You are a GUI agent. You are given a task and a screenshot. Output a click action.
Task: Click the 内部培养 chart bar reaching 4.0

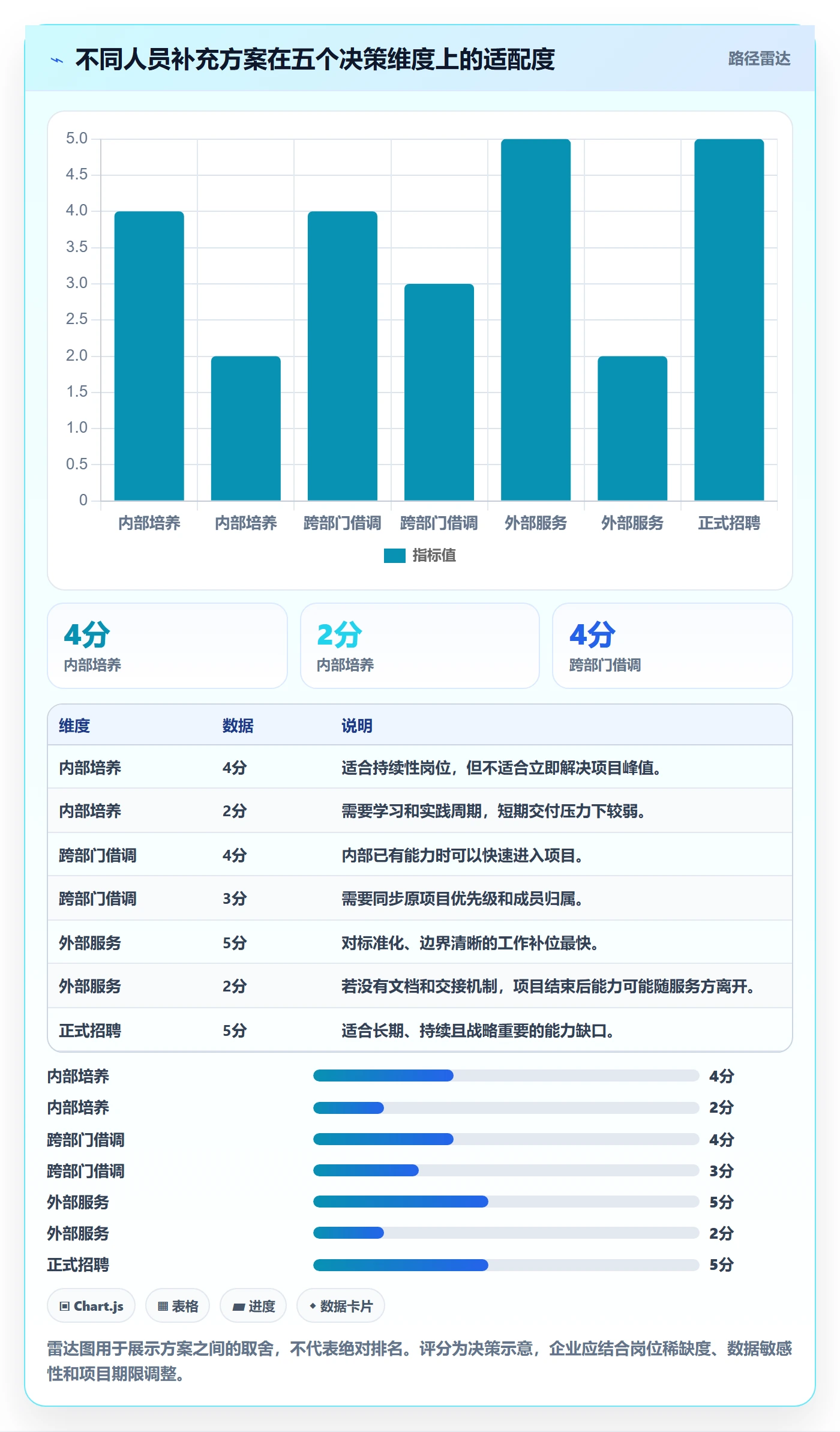tap(149, 356)
